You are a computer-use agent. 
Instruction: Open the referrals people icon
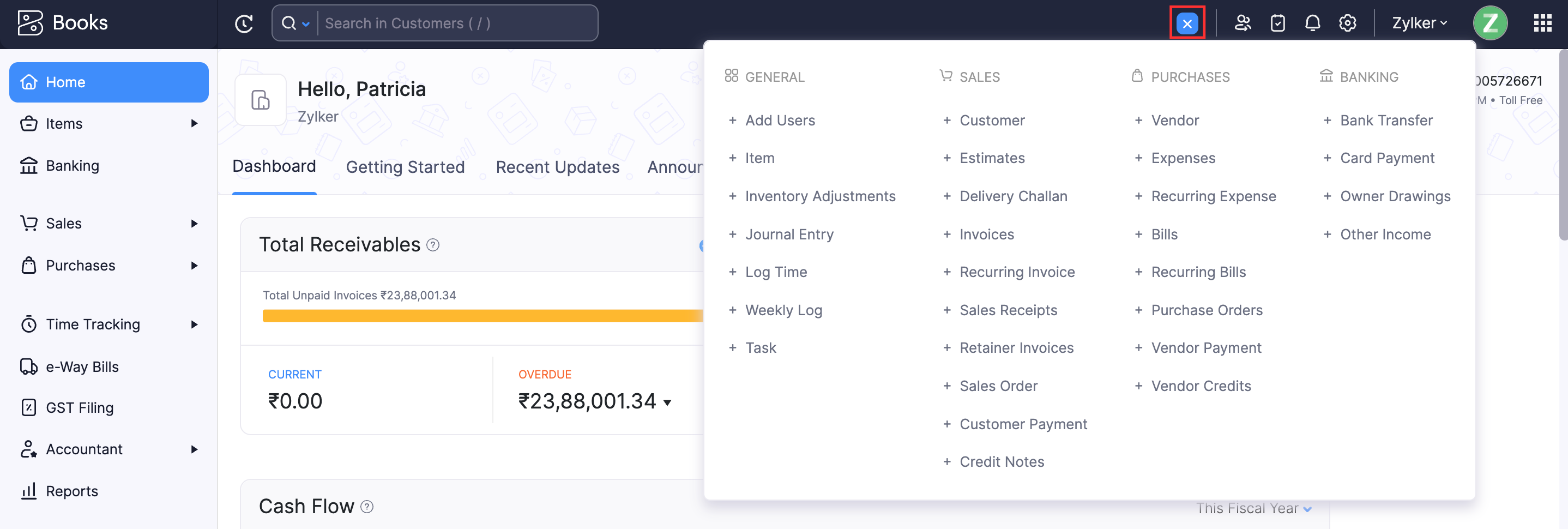(1242, 23)
